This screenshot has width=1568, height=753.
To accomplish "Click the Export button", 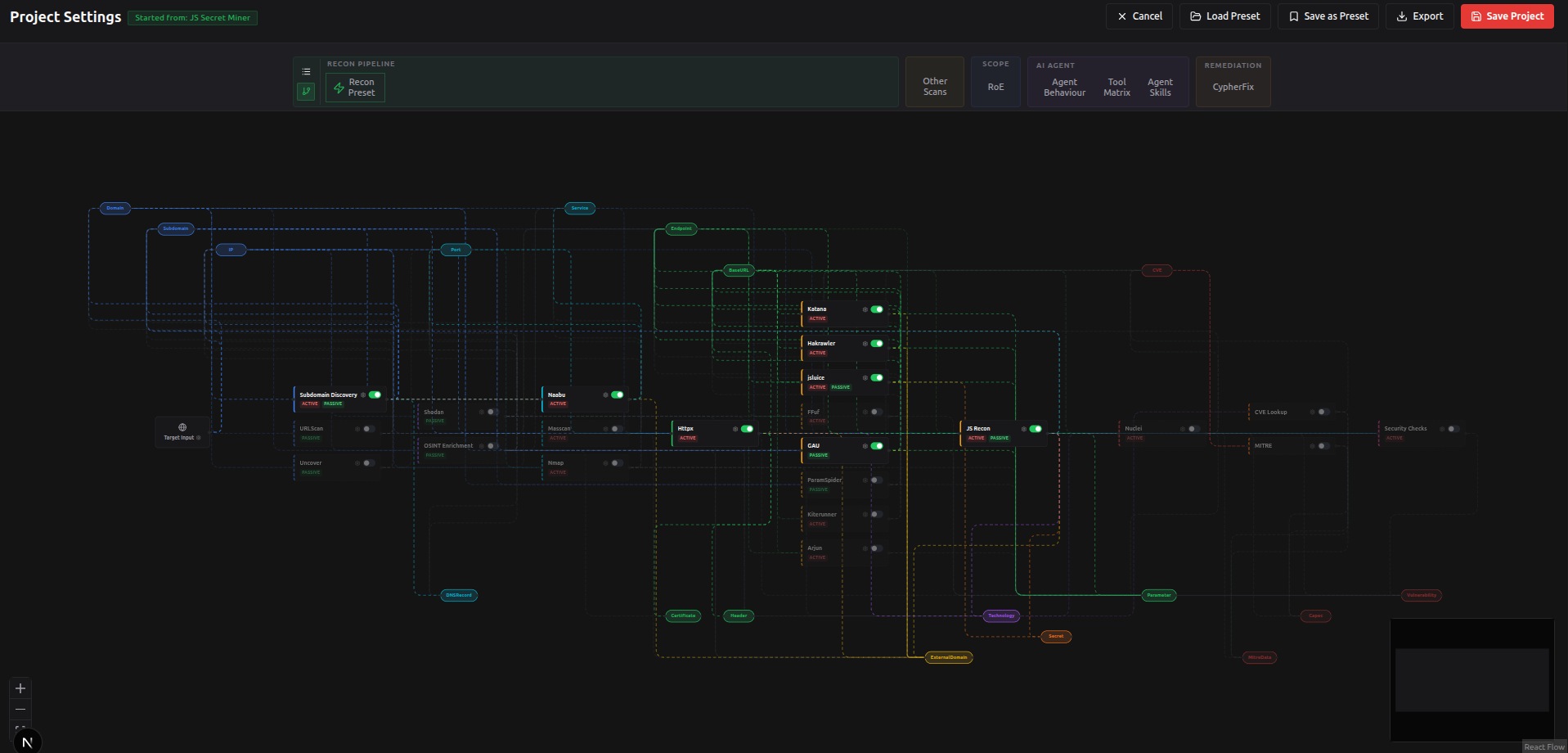I will click(1419, 16).
